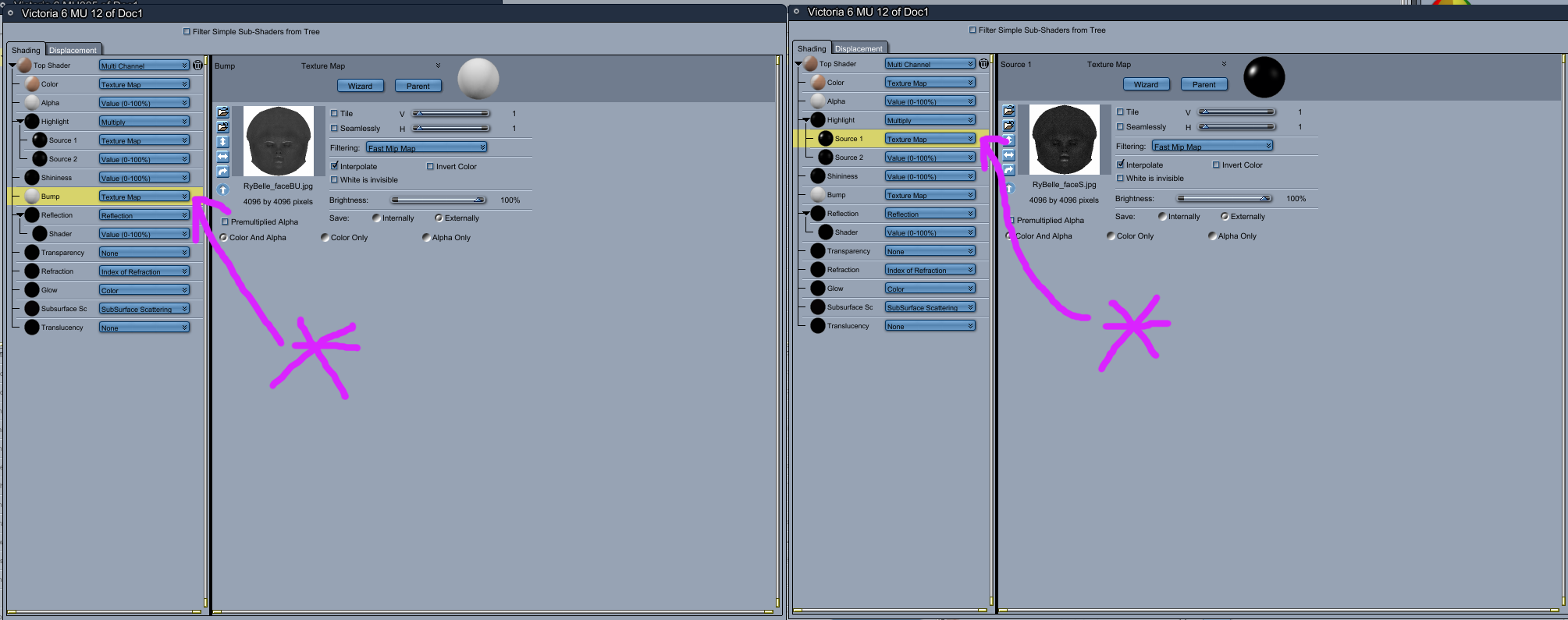Click the Parent button in the left window
This screenshot has height=620, width=1568.
click(418, 86)
